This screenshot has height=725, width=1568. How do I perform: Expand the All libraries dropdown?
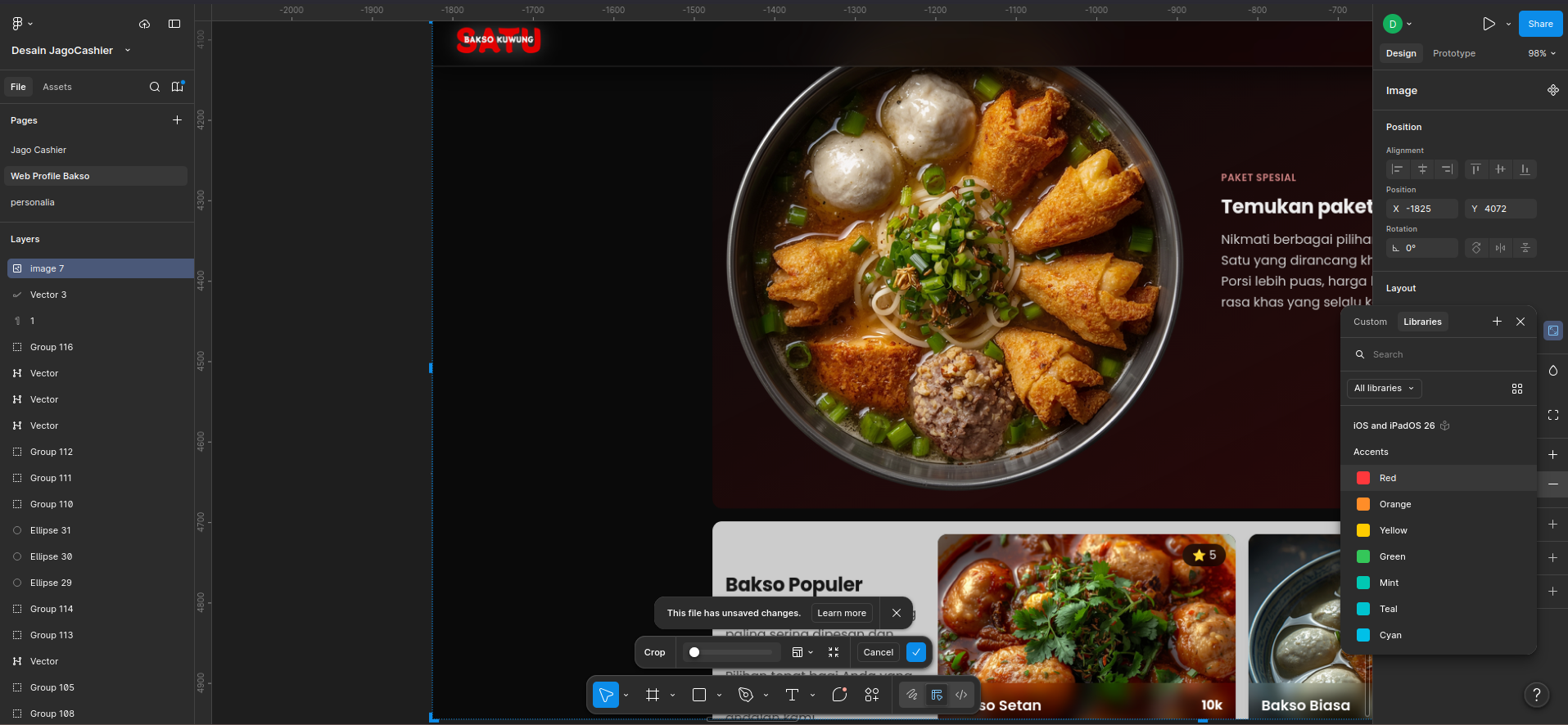(x=1384, y=389)
